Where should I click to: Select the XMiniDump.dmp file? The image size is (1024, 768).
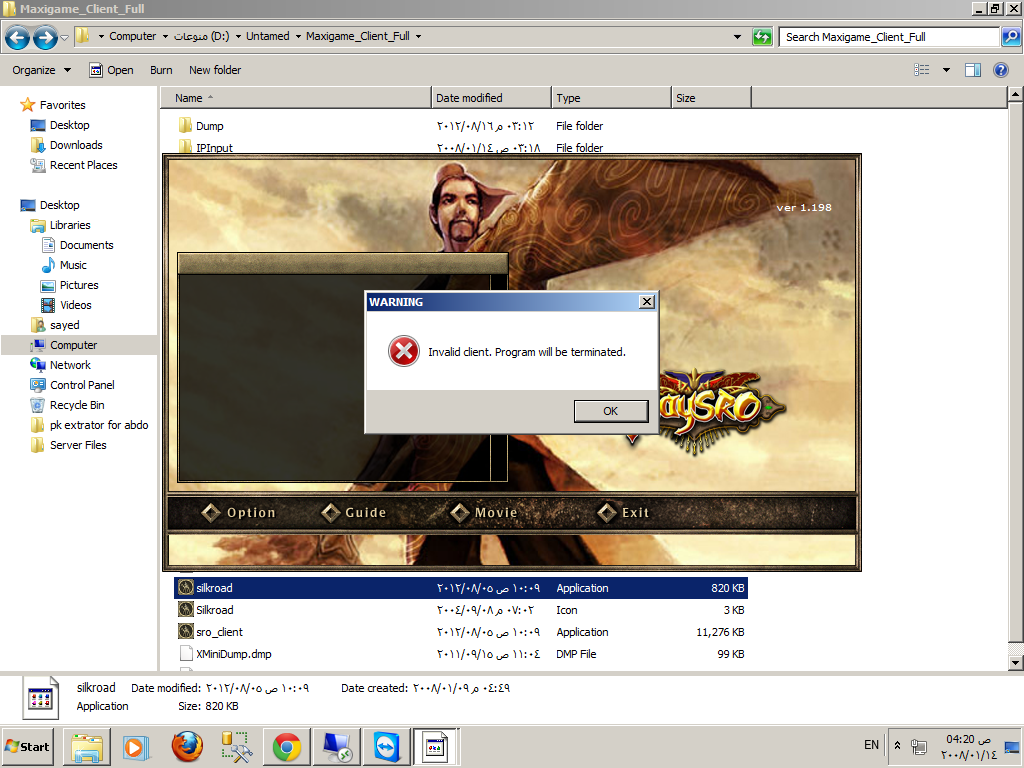(x=461, y=654)
